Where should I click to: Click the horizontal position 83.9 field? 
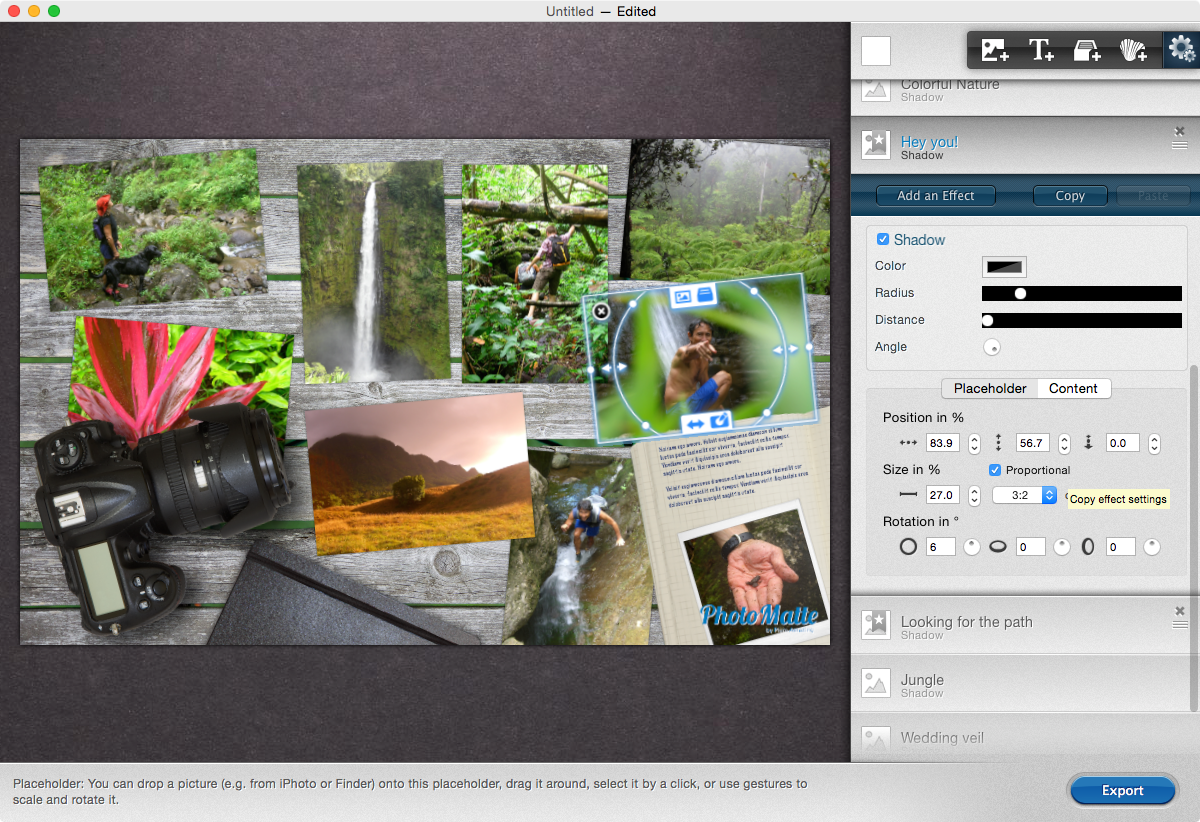tap(943, 443)
